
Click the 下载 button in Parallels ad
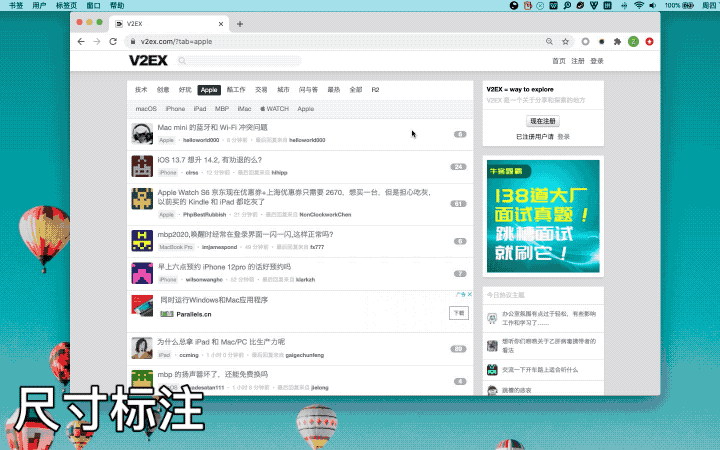(459, 313)
